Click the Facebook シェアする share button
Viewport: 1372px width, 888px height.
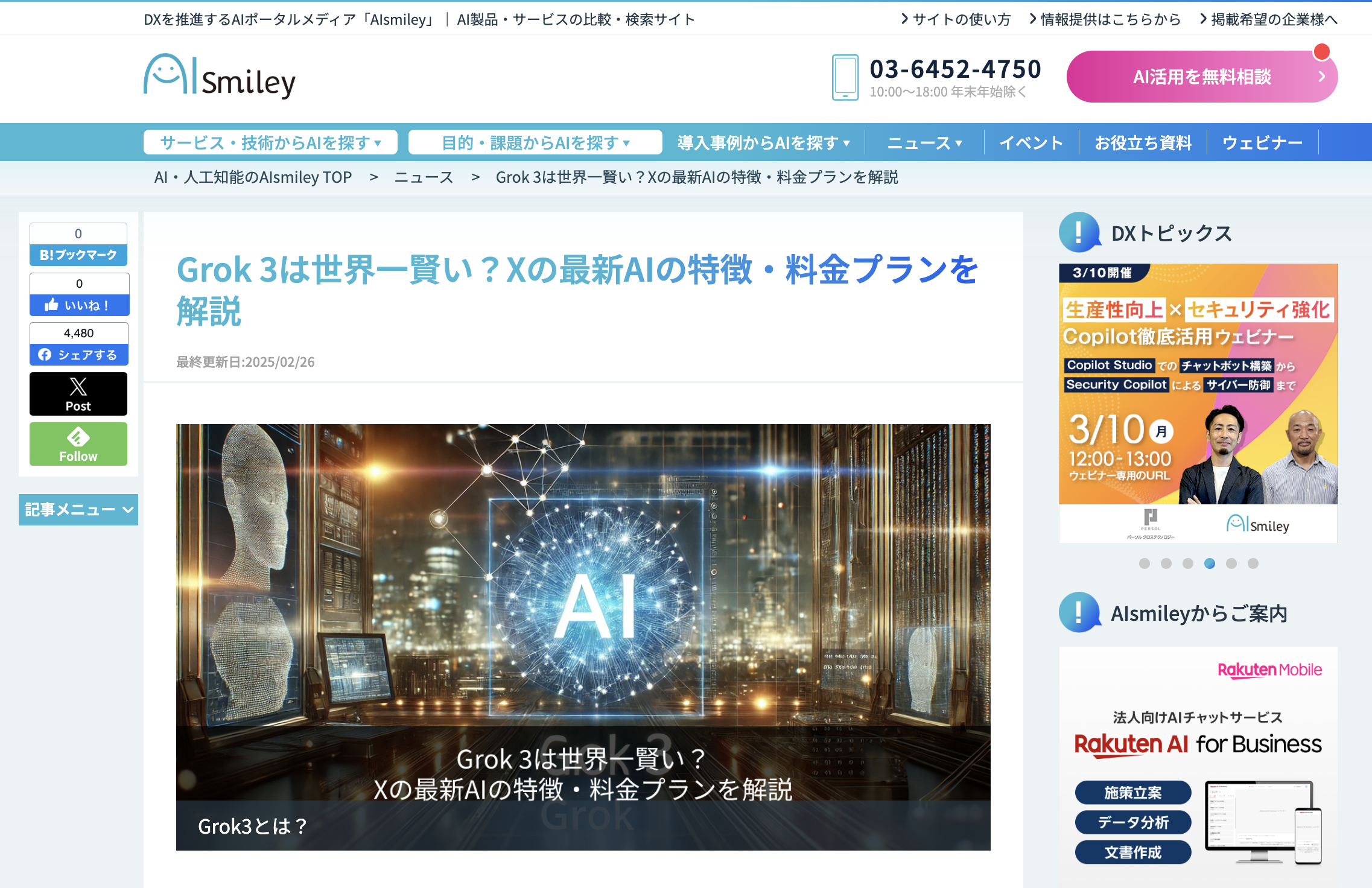[x=79, y=355]
